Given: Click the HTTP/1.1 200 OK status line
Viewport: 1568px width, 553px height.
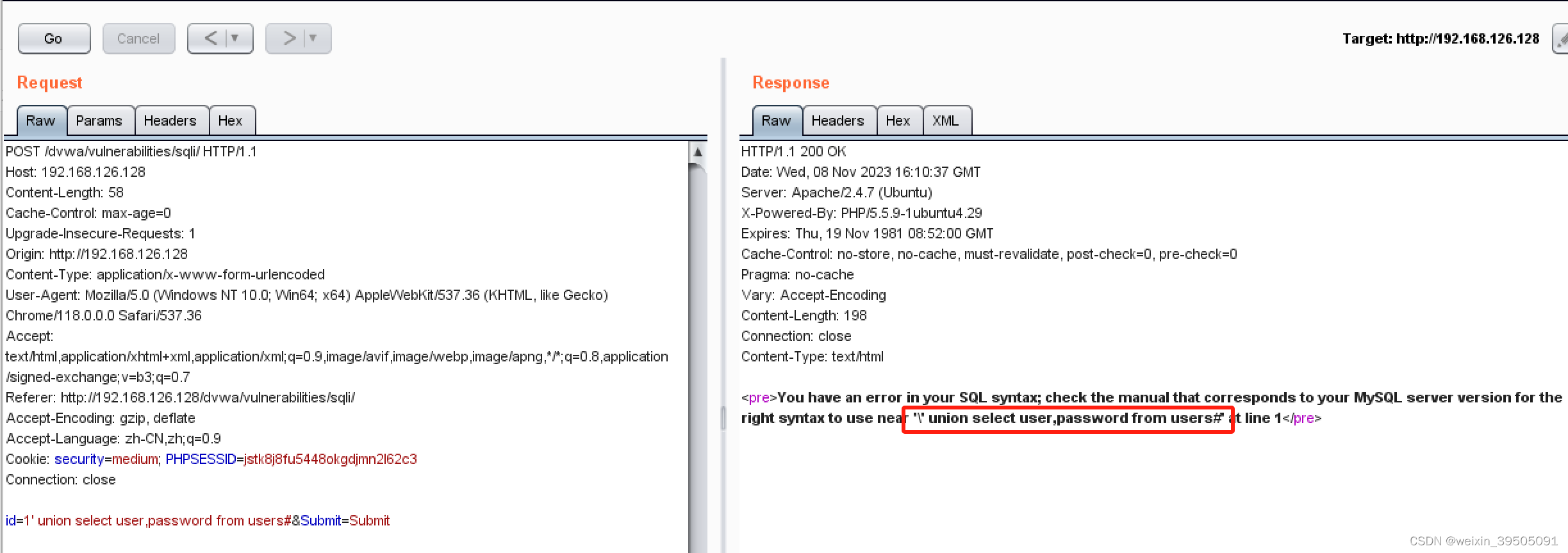Looking at the screenshot, I should (x=793, y=151).
